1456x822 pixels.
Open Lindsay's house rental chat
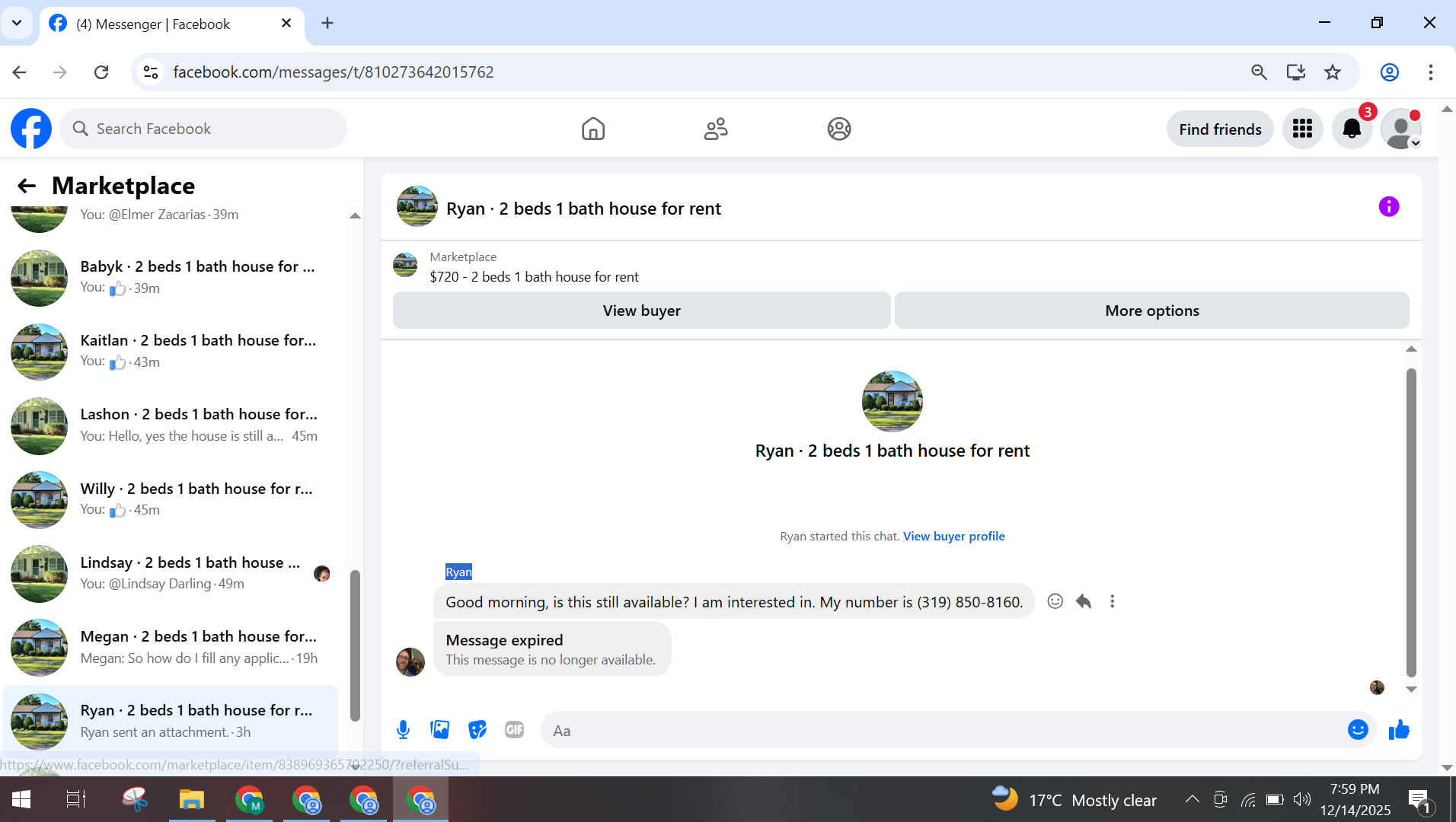click(171, 573)
